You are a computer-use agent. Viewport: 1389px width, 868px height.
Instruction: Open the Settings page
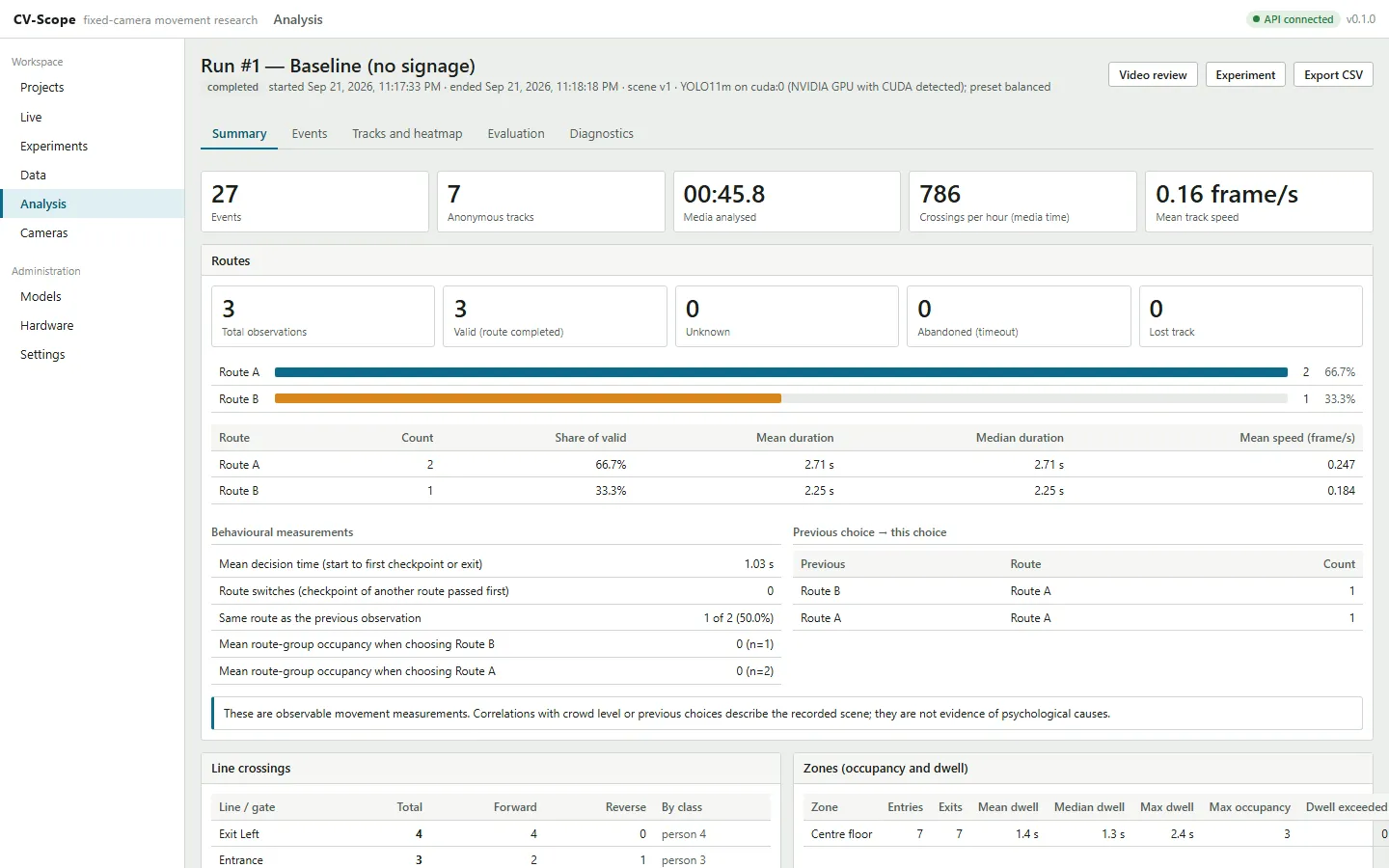tap(92, 355)
